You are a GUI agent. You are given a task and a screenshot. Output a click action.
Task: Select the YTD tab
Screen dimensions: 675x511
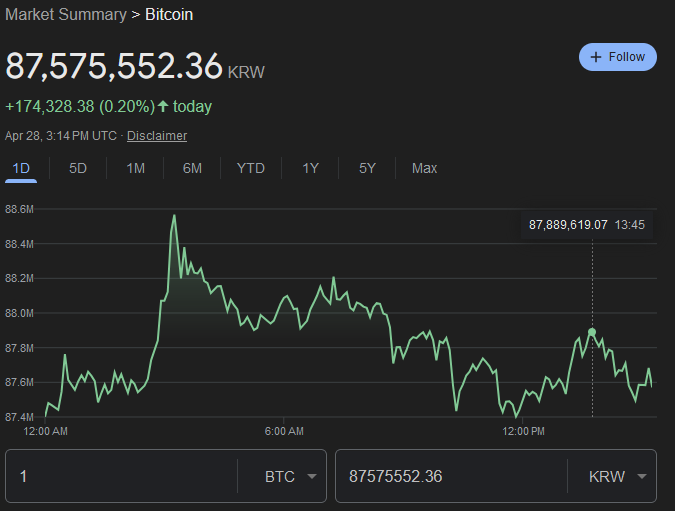[x=250, y=168]
